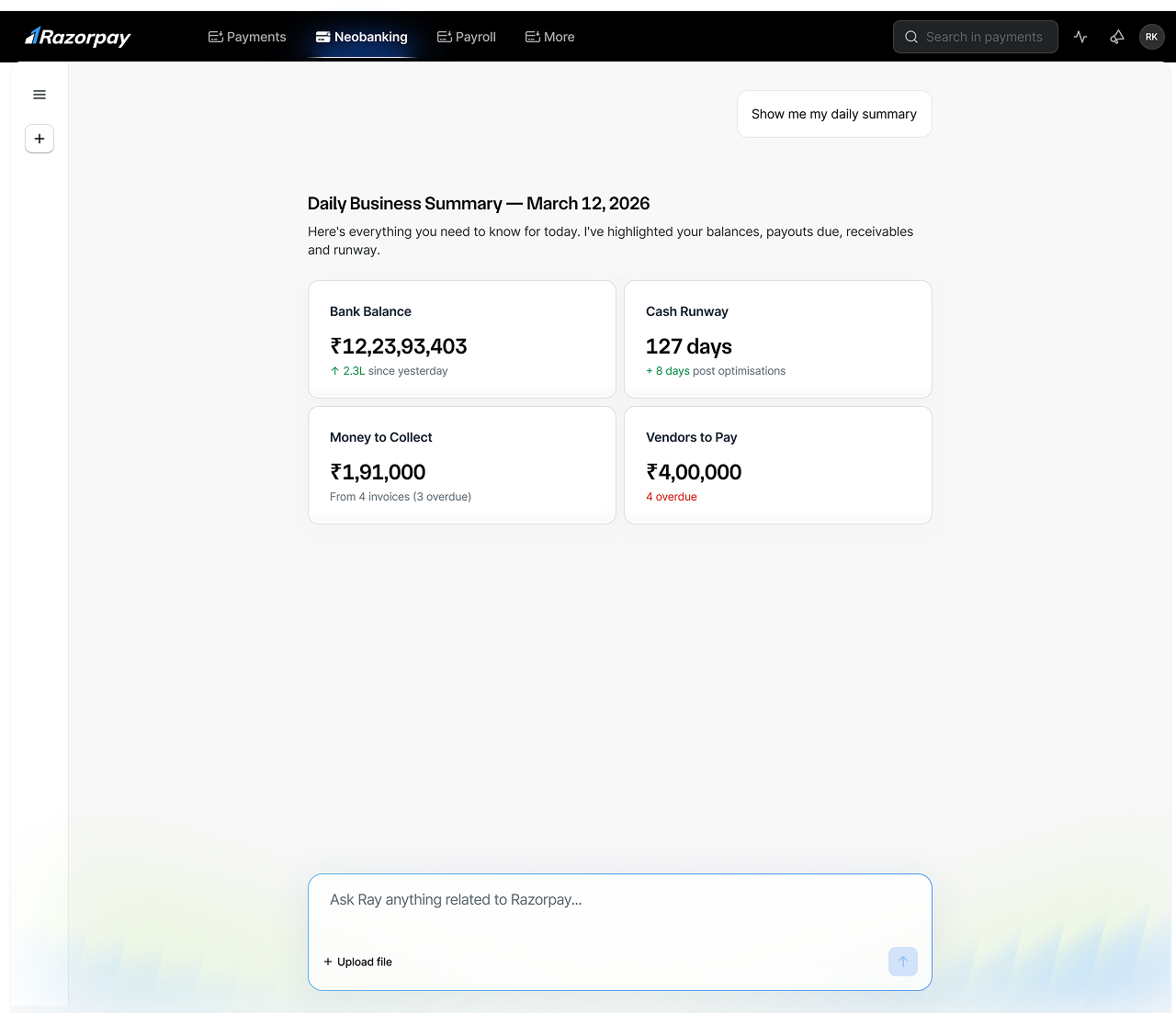Viewport: 1176px width, 1013px height.
Task: Click the 'Show me my daily summary' message
Action: (x=833, y=114)
